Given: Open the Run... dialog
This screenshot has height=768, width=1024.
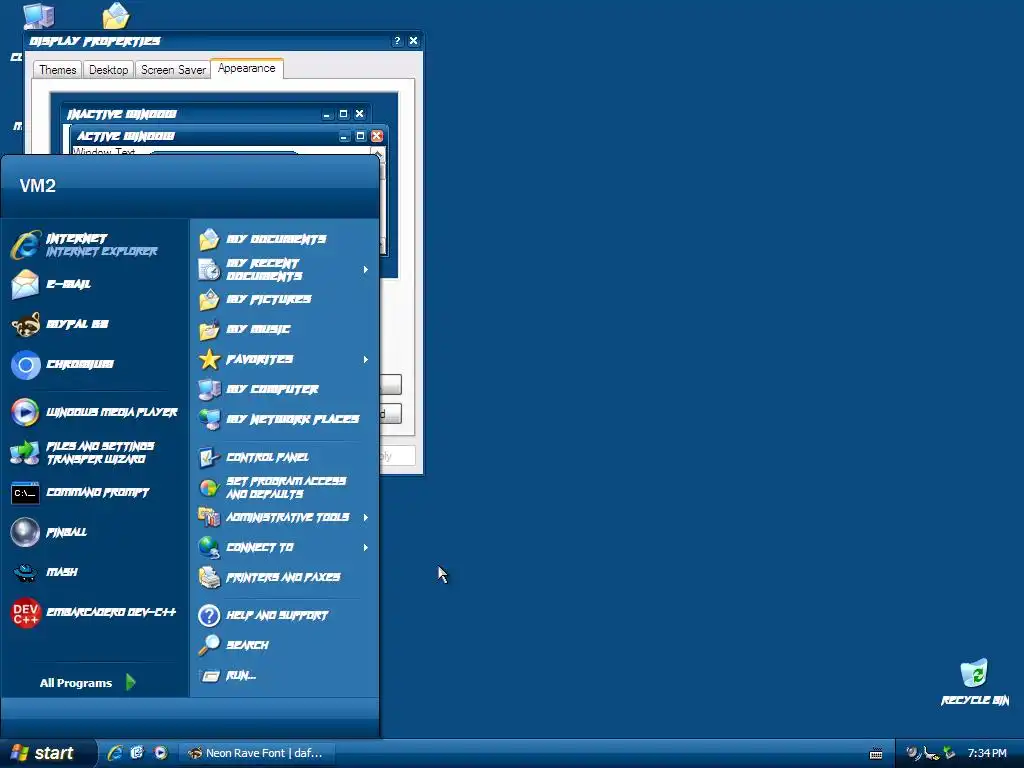Looking at the screenshot, I should (x=285, y=675).
